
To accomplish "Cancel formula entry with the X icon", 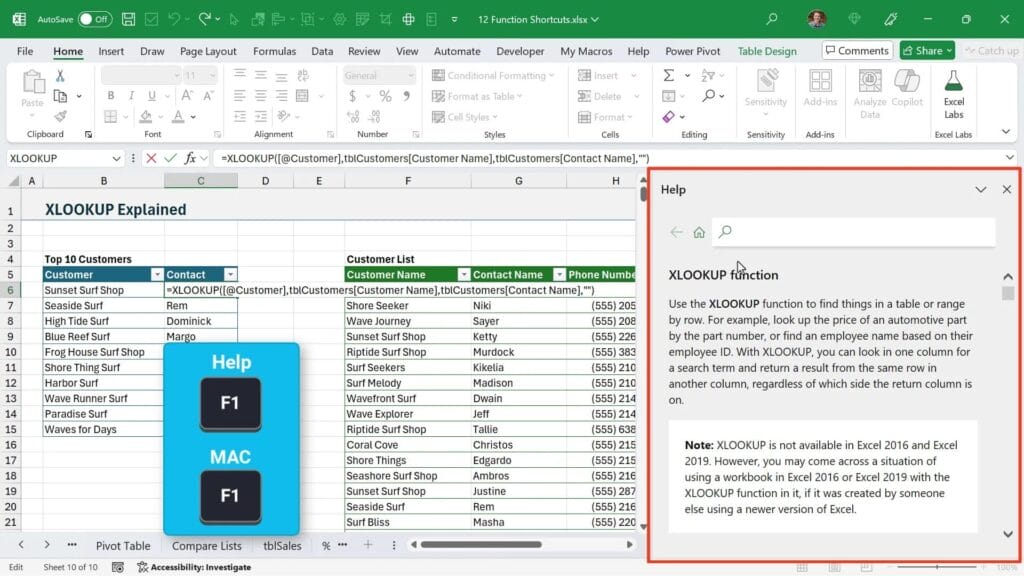I will point(151,158).
